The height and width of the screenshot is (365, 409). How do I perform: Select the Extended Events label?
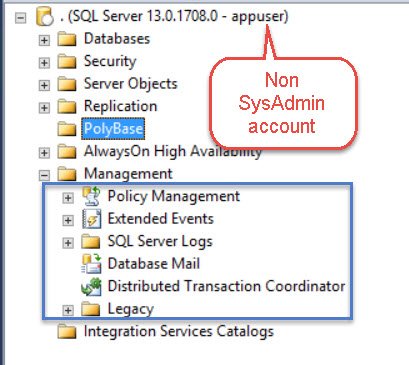pyautogui.click(x=161, y=219)
